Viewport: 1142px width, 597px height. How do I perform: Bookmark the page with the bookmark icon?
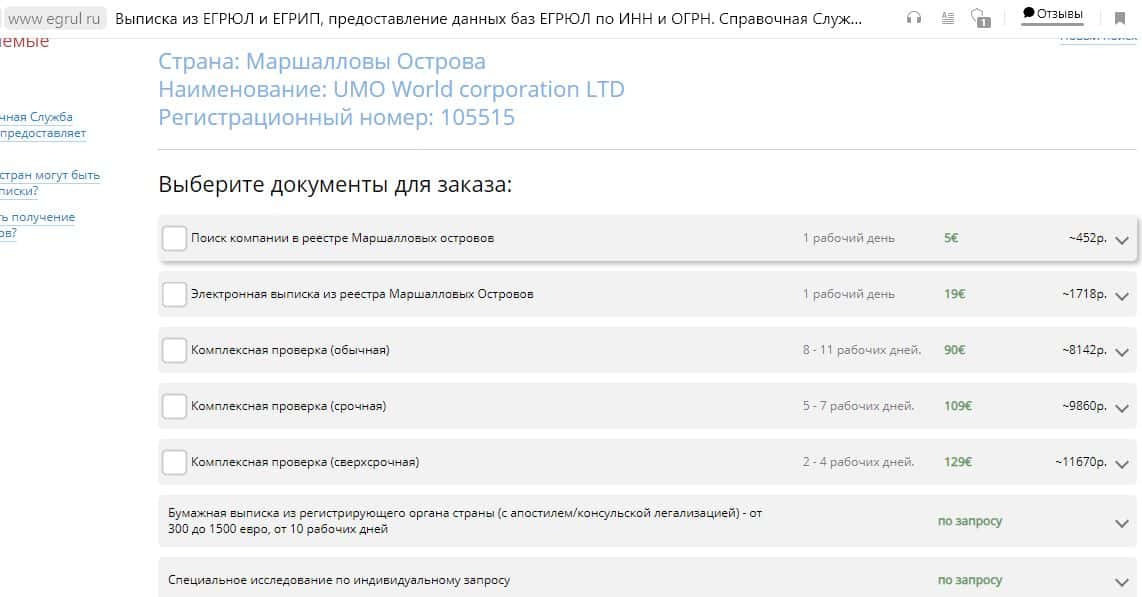coord(1119,18)
